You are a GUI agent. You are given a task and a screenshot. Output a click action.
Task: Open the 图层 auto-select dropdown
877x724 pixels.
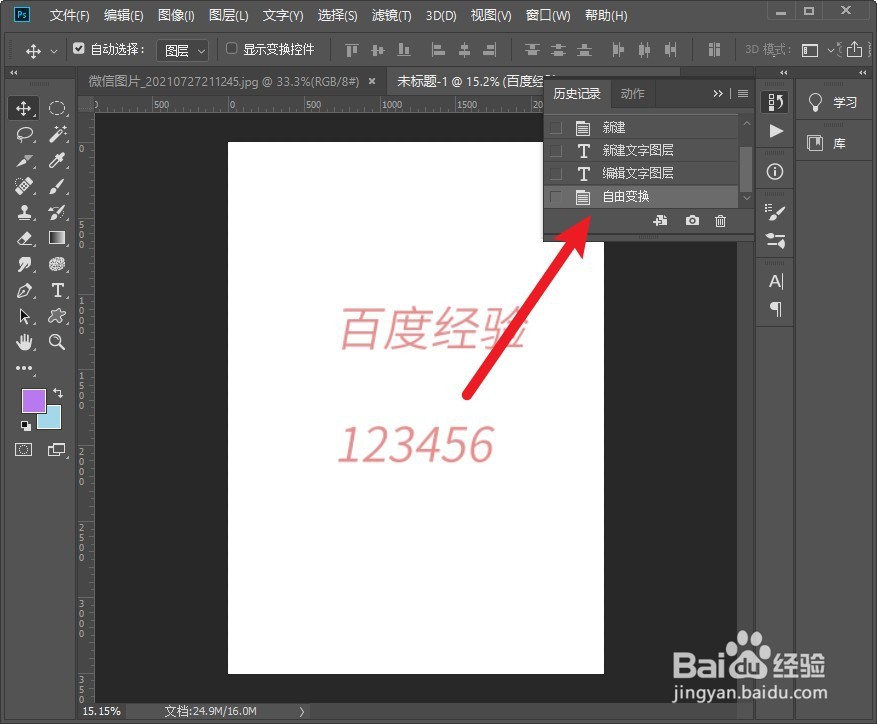pos(183,50)
